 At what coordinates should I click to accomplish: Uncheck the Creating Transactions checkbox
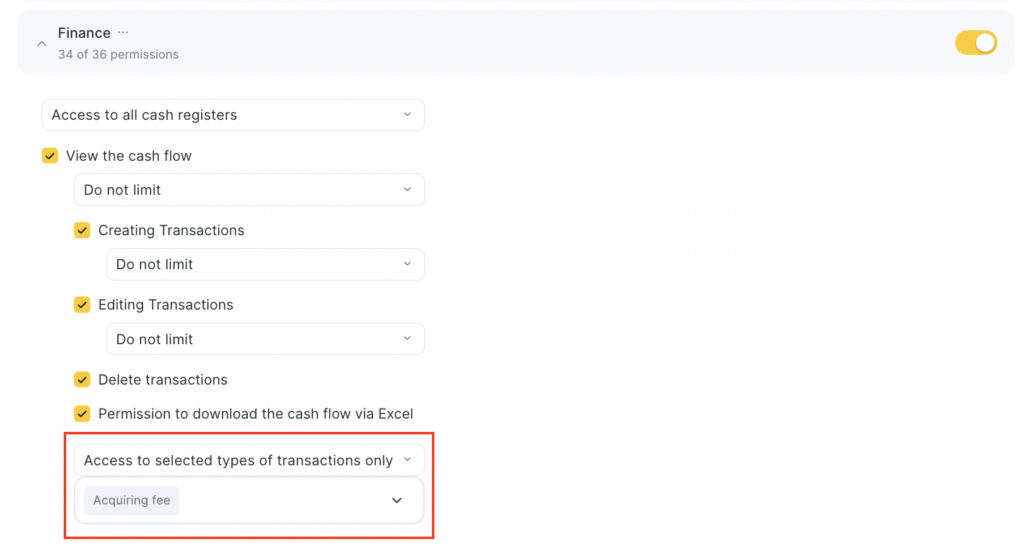click(x=82, y=230)
